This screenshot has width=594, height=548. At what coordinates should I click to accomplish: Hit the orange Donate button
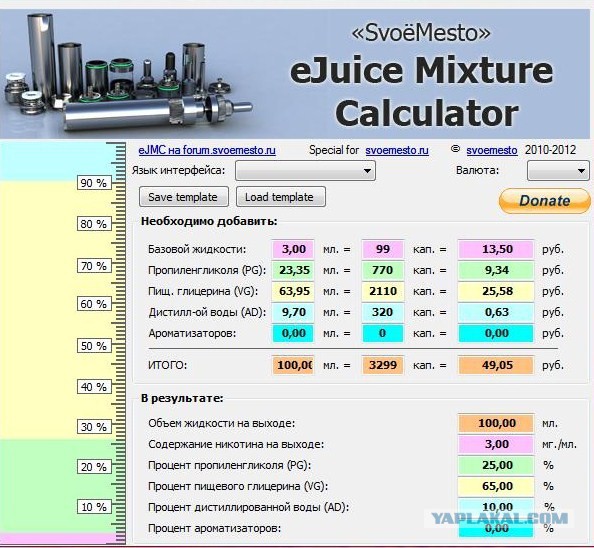[x=544, y=201]
